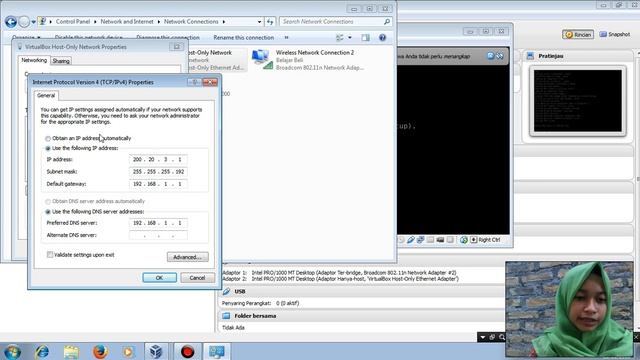Viewport: 640px width, 360px height.
Task: Close the IPv4 properties dialog
Action: click(210, 82)
